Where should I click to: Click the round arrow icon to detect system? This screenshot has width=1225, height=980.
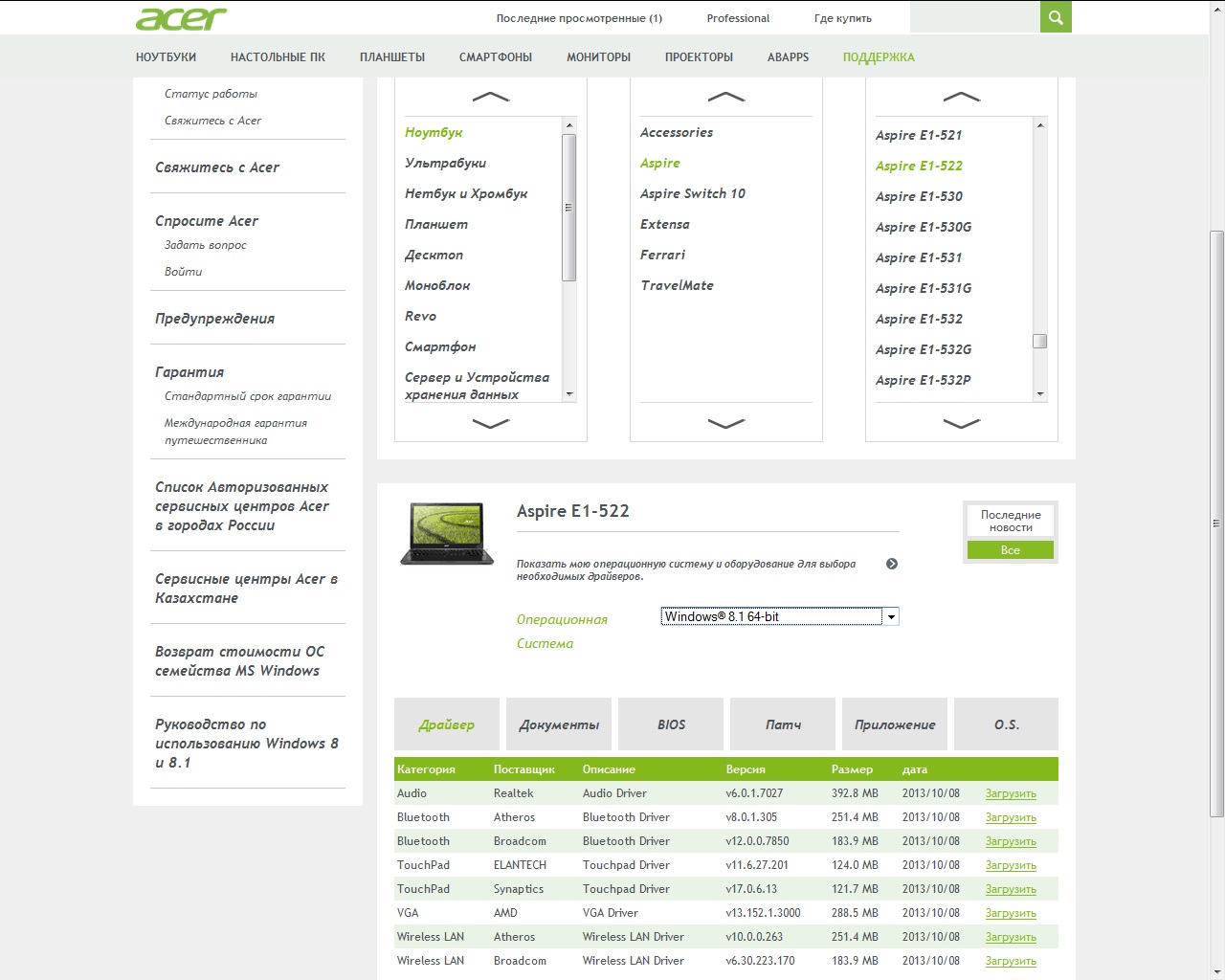pyautogui.click(x=892, y=564)
